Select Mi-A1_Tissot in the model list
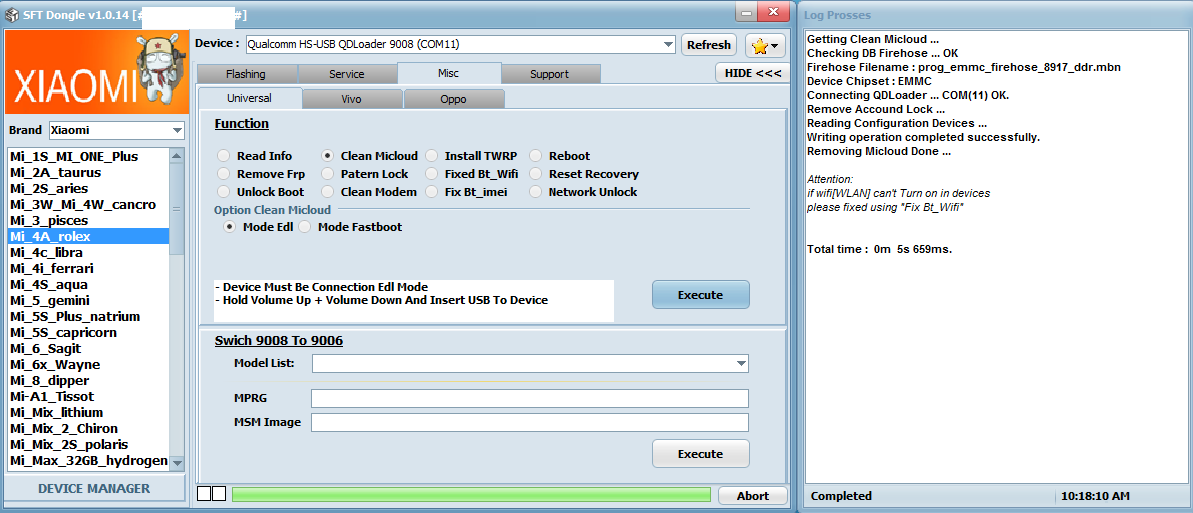 88,397
